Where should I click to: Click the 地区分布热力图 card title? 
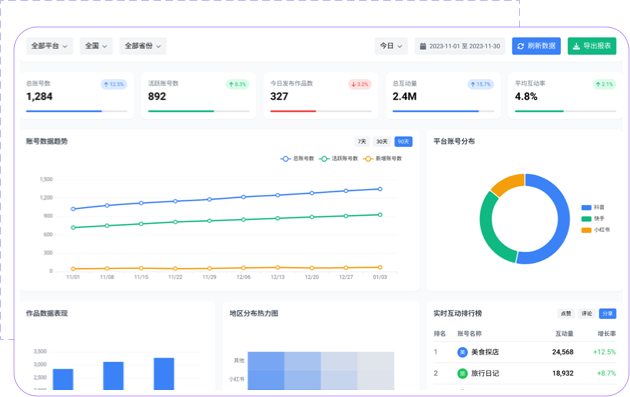[254, 313]
